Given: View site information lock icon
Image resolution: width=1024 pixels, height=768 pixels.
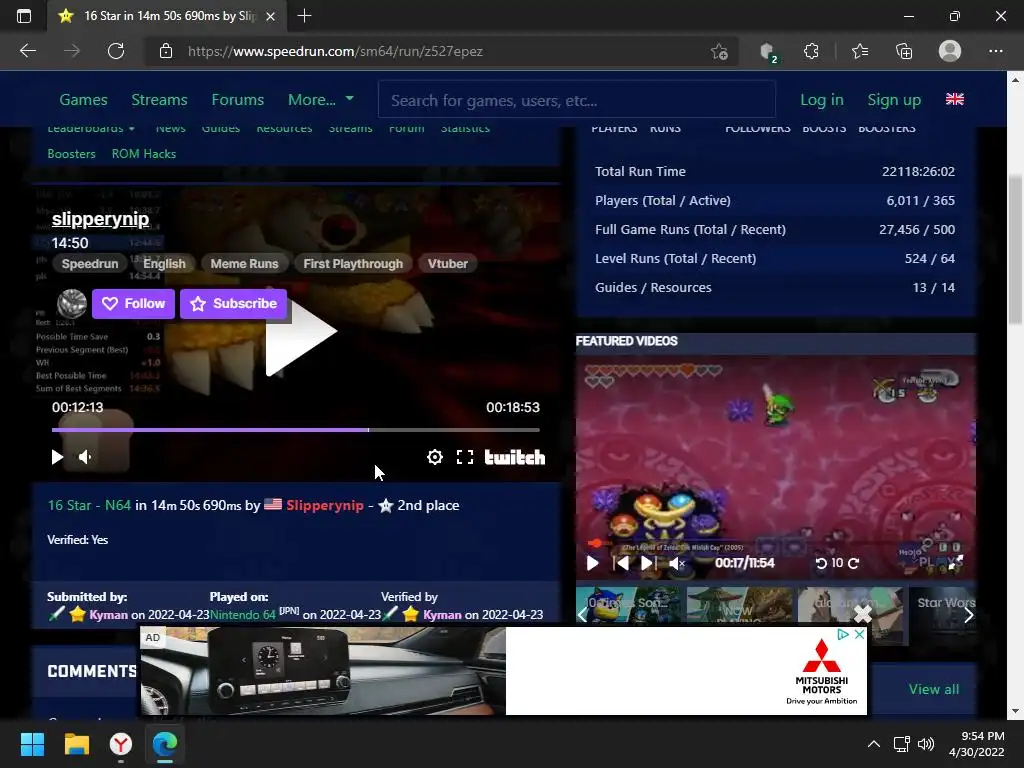Looking at the screenshot, I should 166,51.
